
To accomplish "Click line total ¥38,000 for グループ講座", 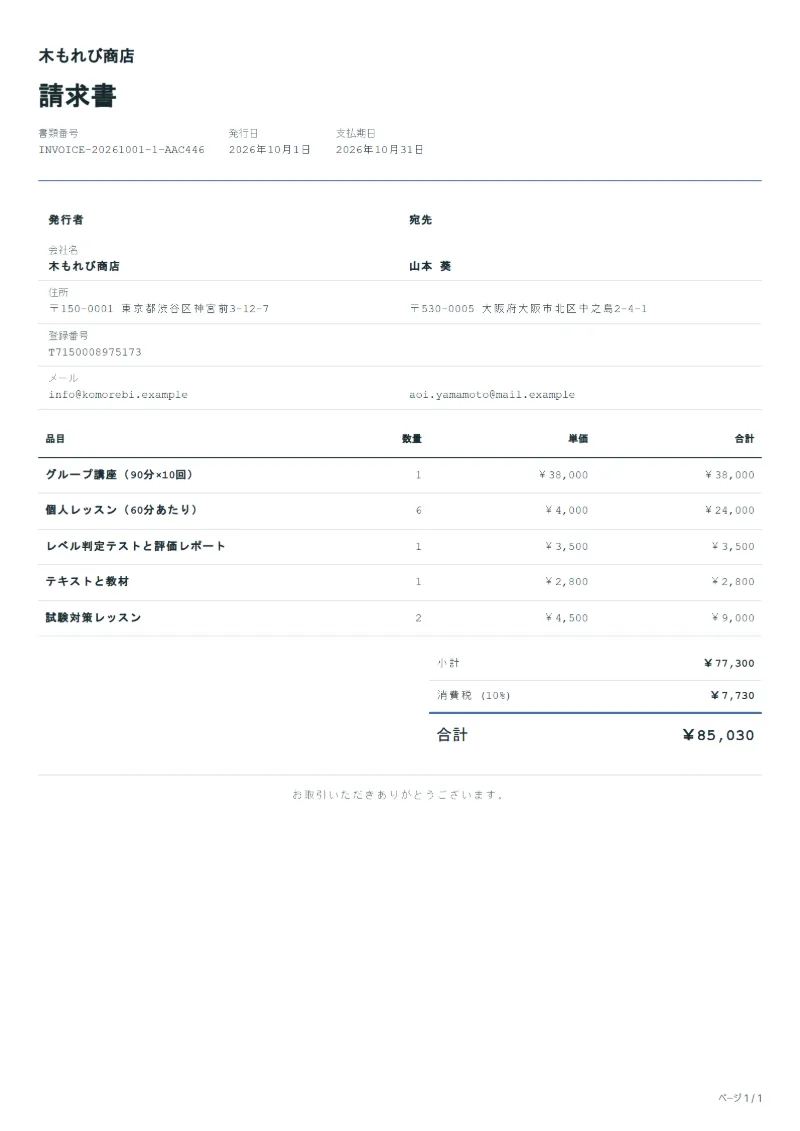I will click(x=729, y=475).
